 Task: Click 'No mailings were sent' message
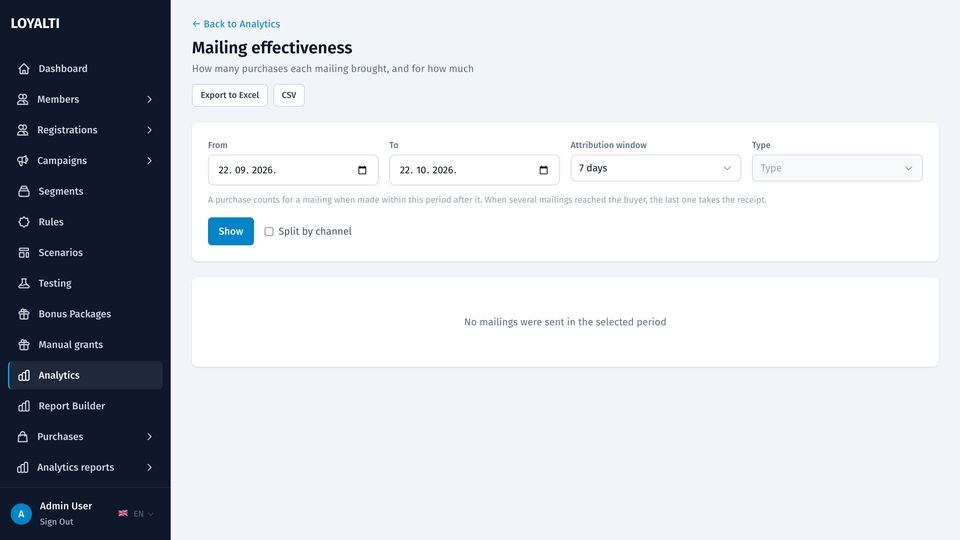point(565,322)
